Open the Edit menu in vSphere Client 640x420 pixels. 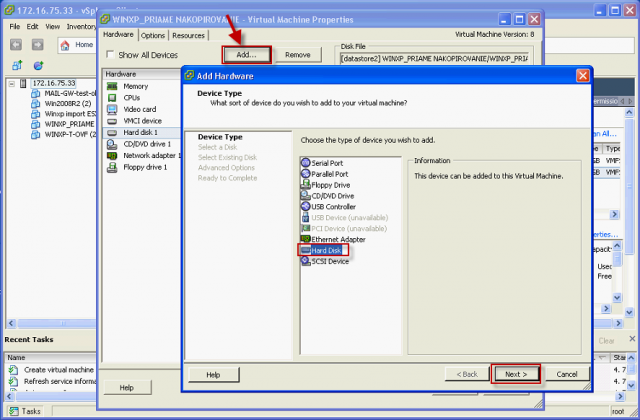pyautogui.click(x=33, y=27)
